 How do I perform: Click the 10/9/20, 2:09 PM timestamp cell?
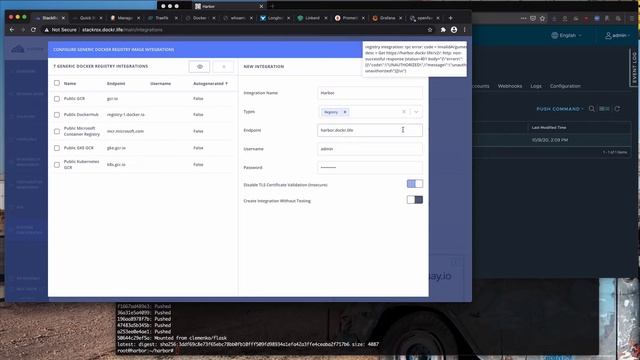(x=550, y=140)
